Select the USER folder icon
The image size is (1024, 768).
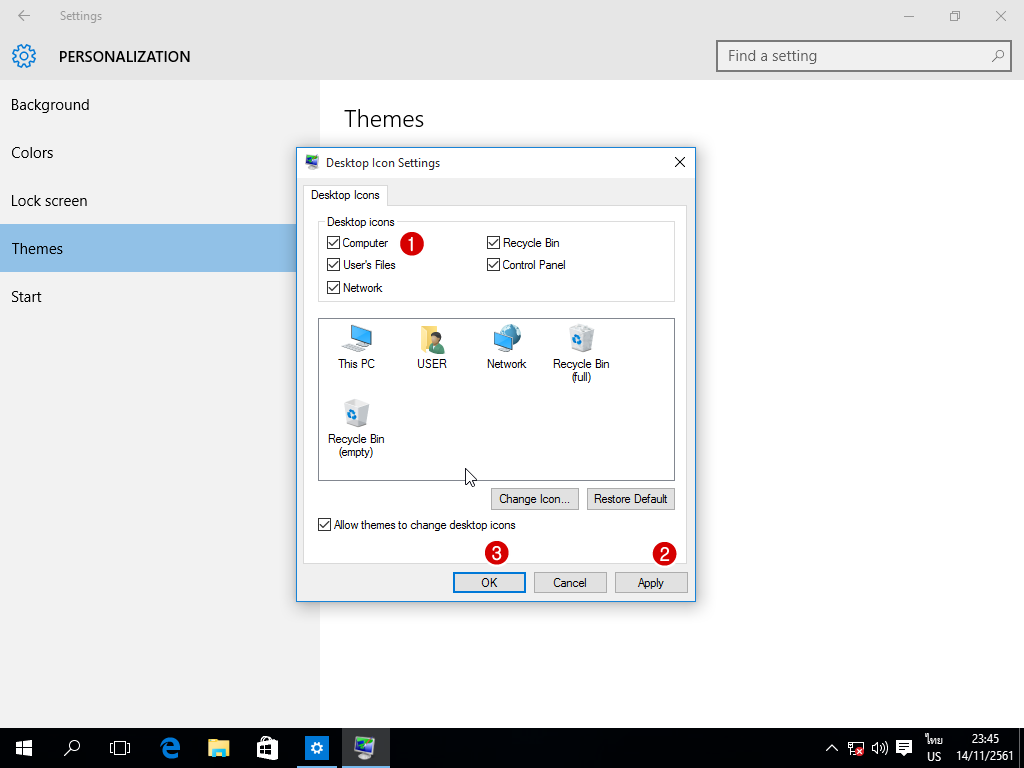(x=432, y=346)
